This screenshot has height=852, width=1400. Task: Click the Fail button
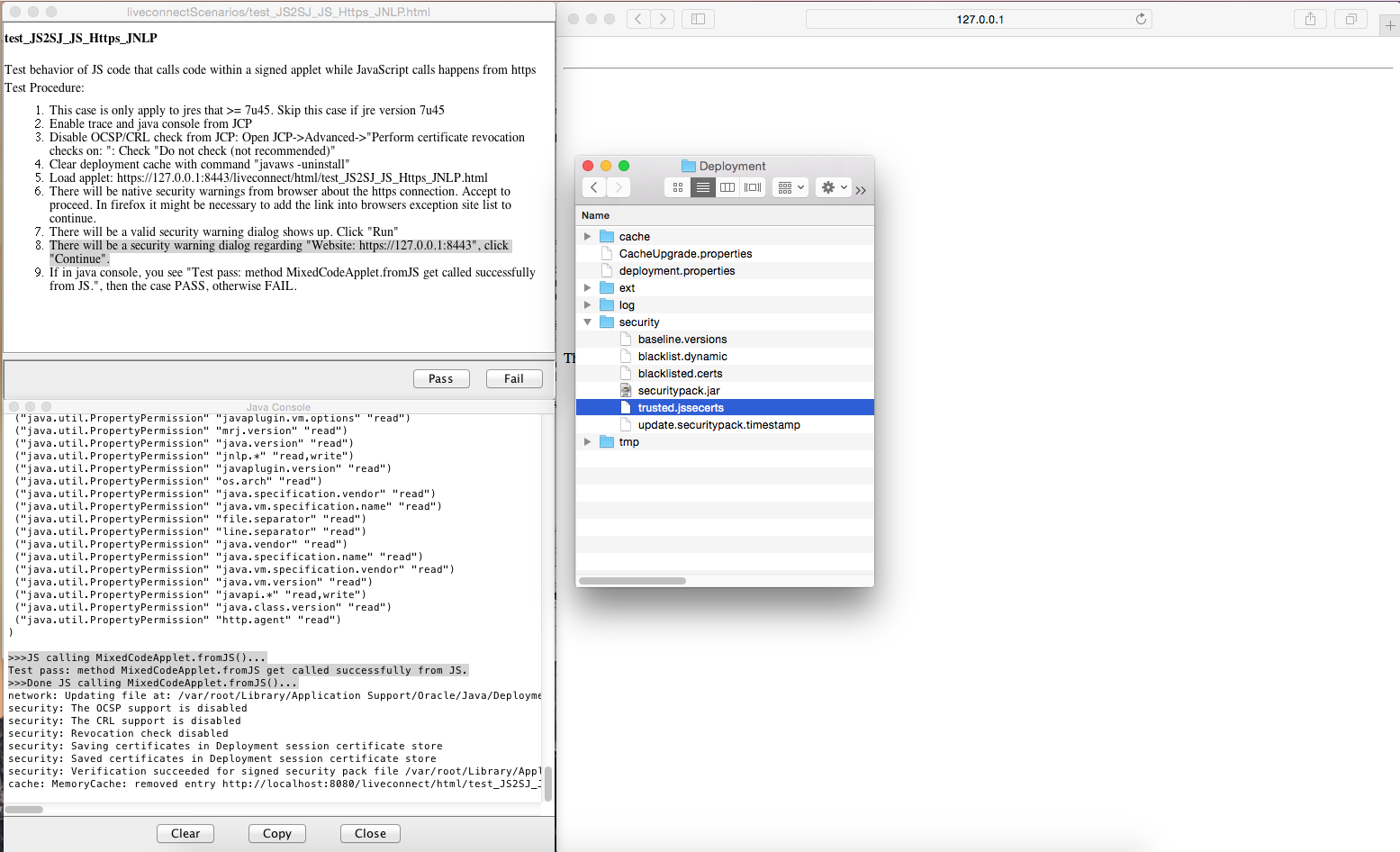(514, 379)
